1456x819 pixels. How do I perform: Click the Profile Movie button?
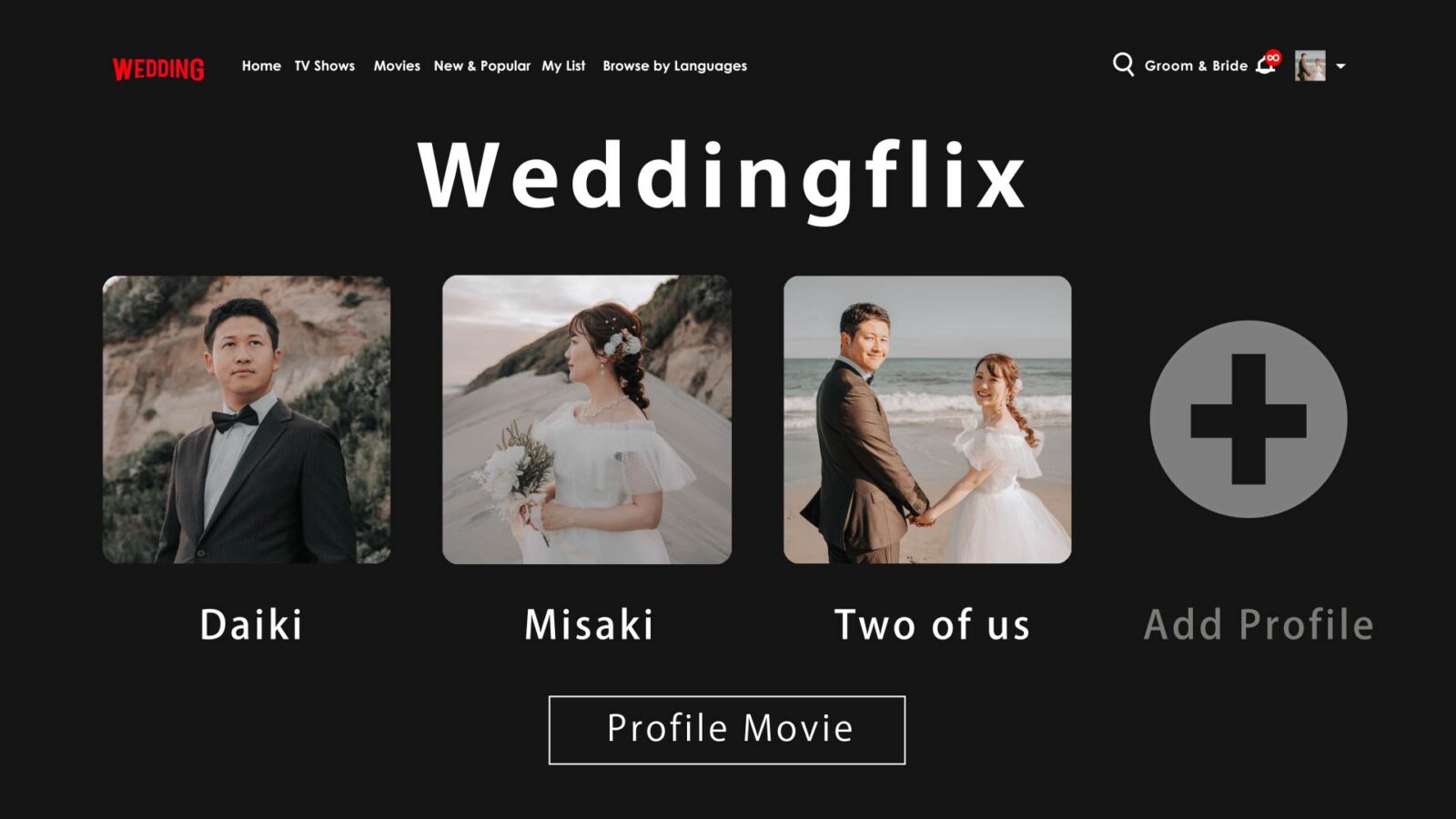click(x=727, y=730)
